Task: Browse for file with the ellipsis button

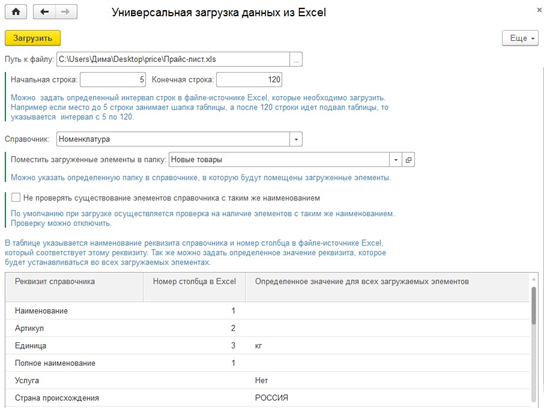Action: click(296, 59)
